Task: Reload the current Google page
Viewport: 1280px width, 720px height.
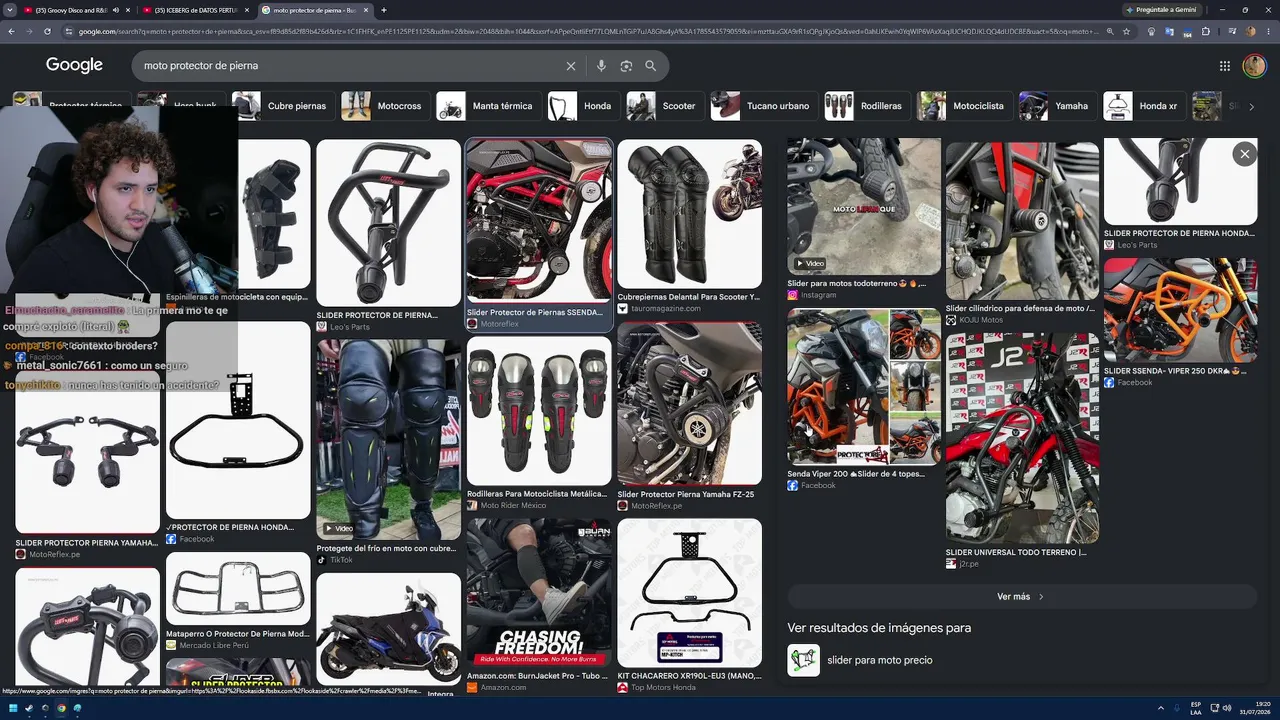Action: (x=47, y=31)
